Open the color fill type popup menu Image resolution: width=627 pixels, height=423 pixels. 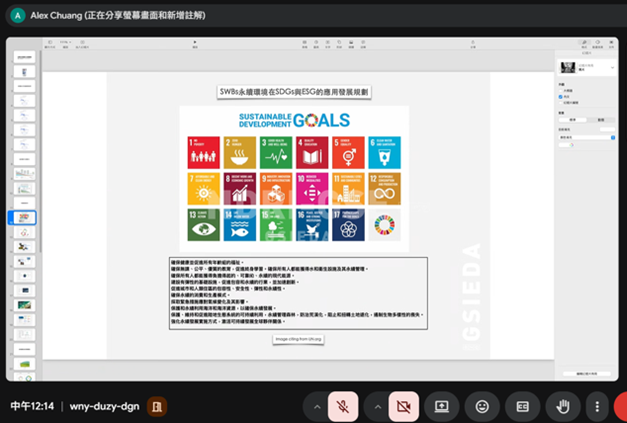click(x=587, y=137)
